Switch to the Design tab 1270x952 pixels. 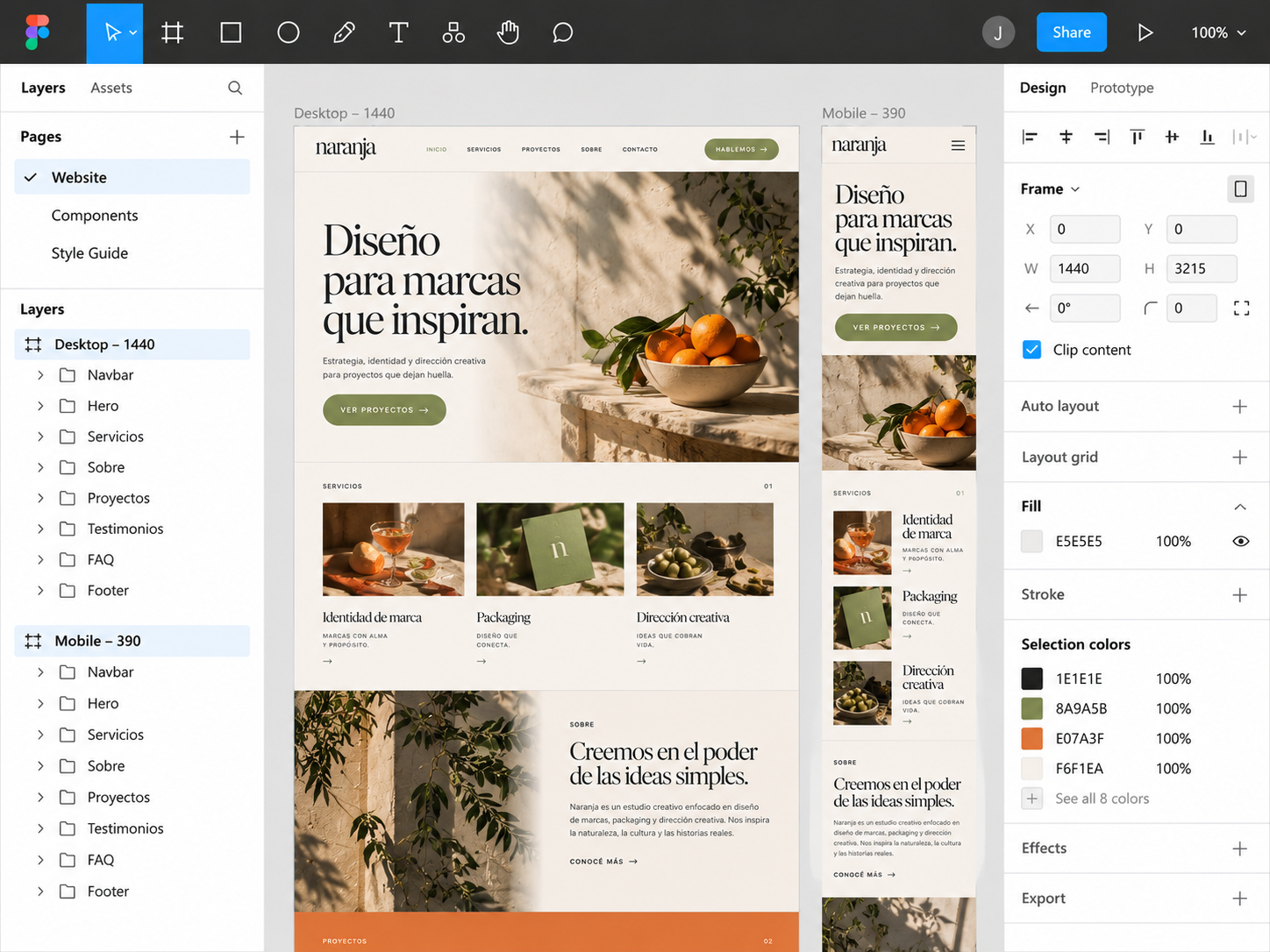1043,88
